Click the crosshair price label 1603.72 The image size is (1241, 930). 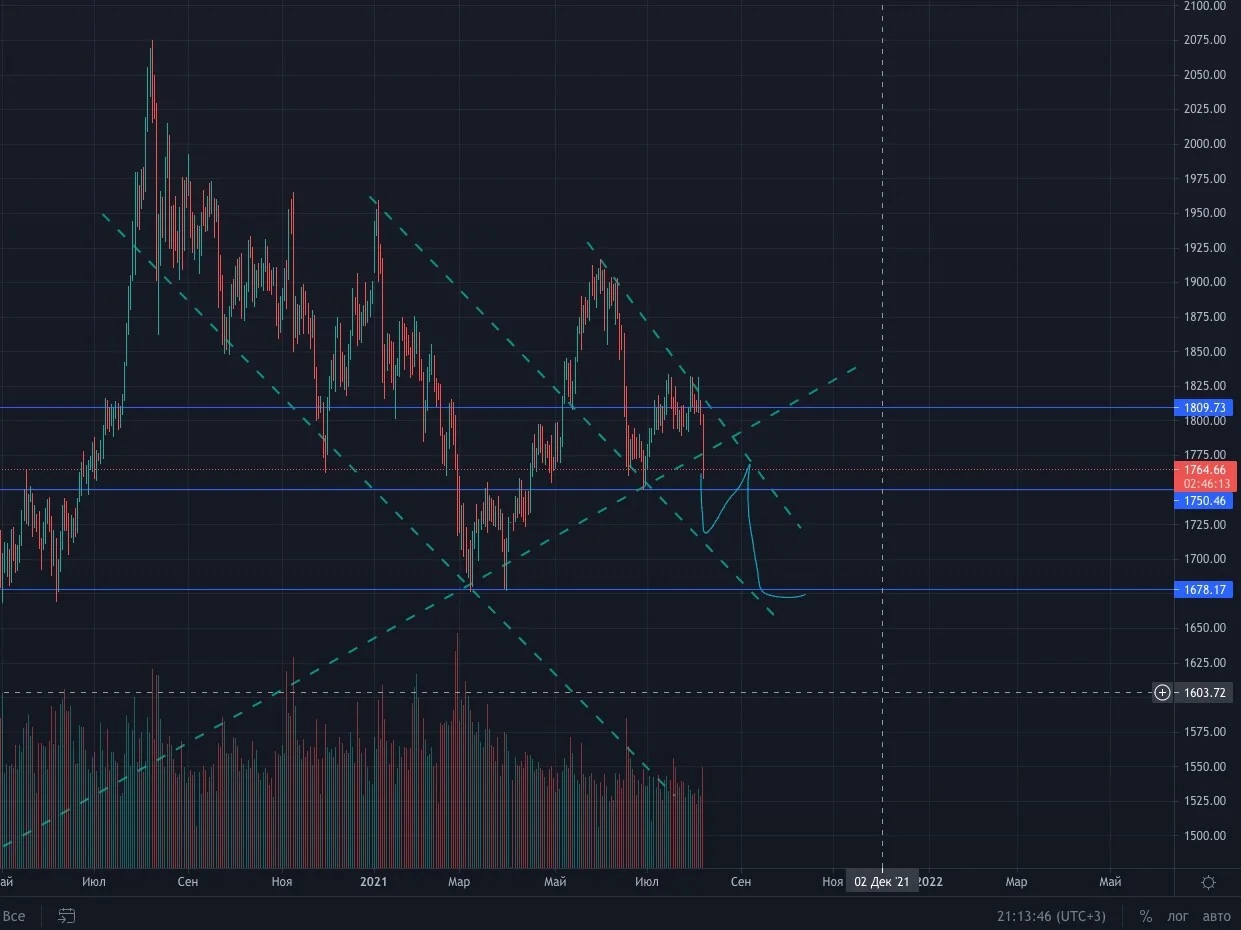click(x=1206, y=692)
